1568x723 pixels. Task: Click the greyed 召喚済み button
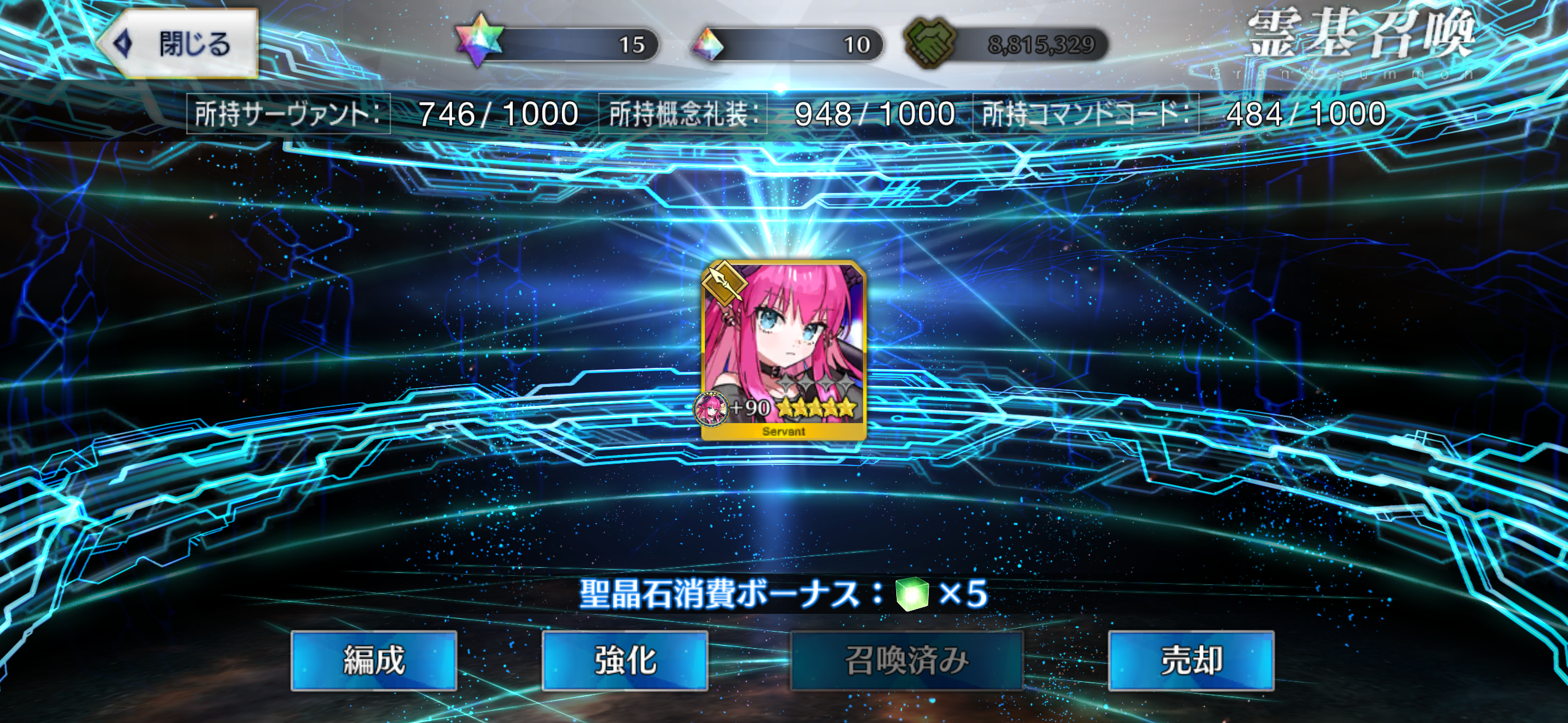tap(907, 660)
